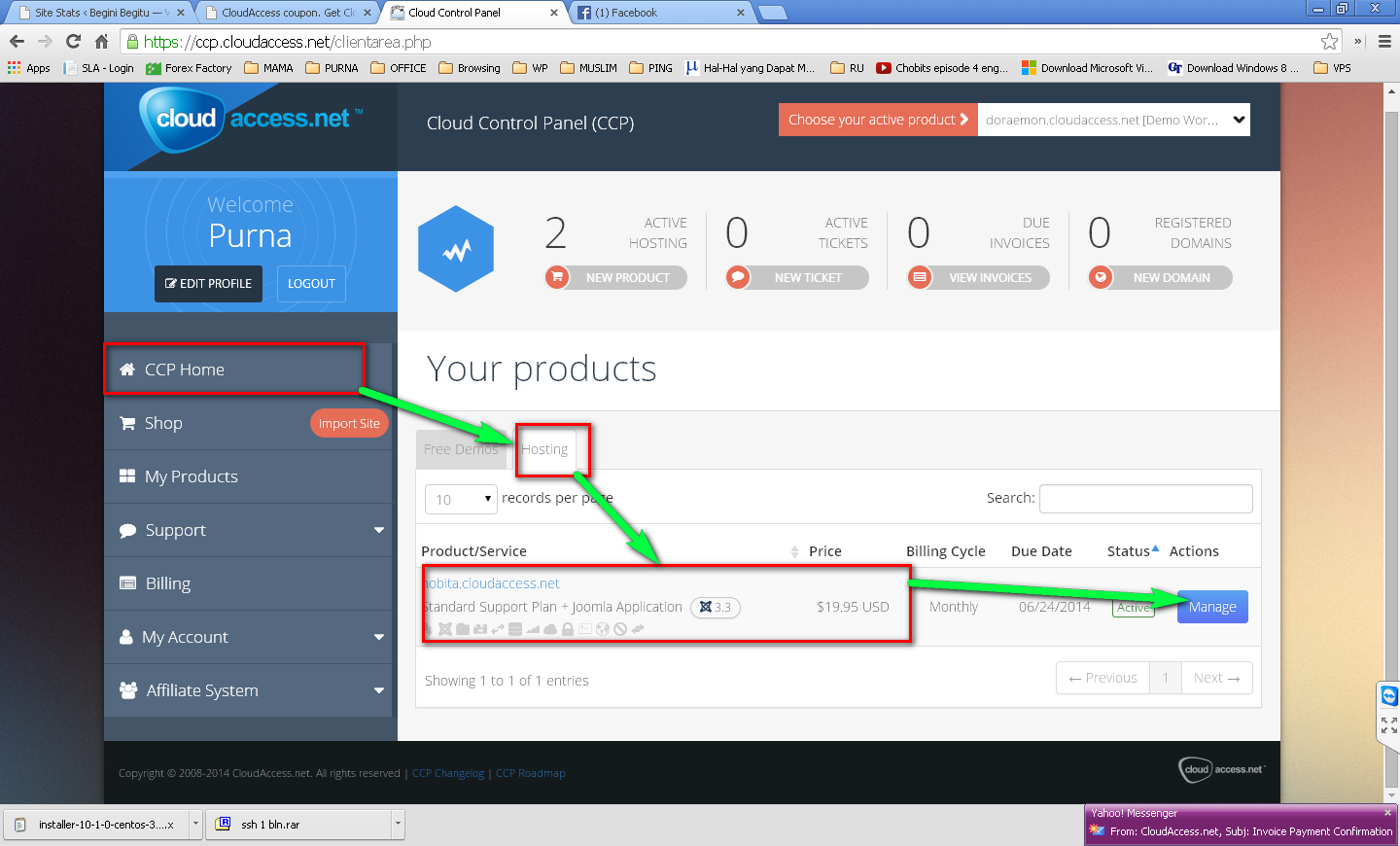Viewport: 1400px width, 846px height.
Task: Open the terminal console icon in product row
Action: click(x=585, y=629)
